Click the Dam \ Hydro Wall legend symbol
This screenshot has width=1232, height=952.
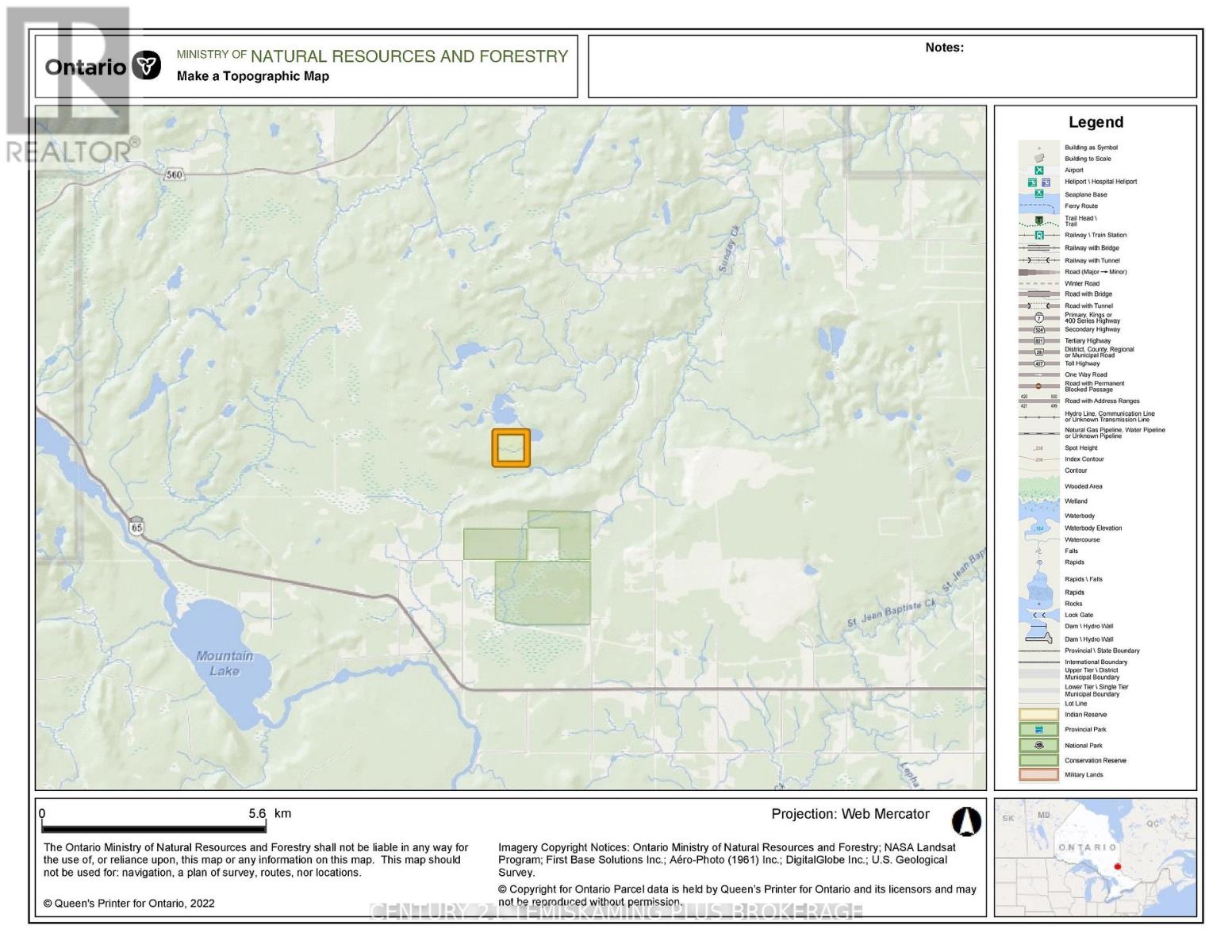click(1039, 626)
